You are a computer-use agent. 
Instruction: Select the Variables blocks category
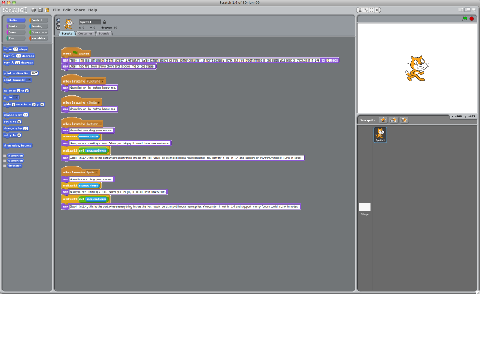pyautogui.click(x=38, y=38)
